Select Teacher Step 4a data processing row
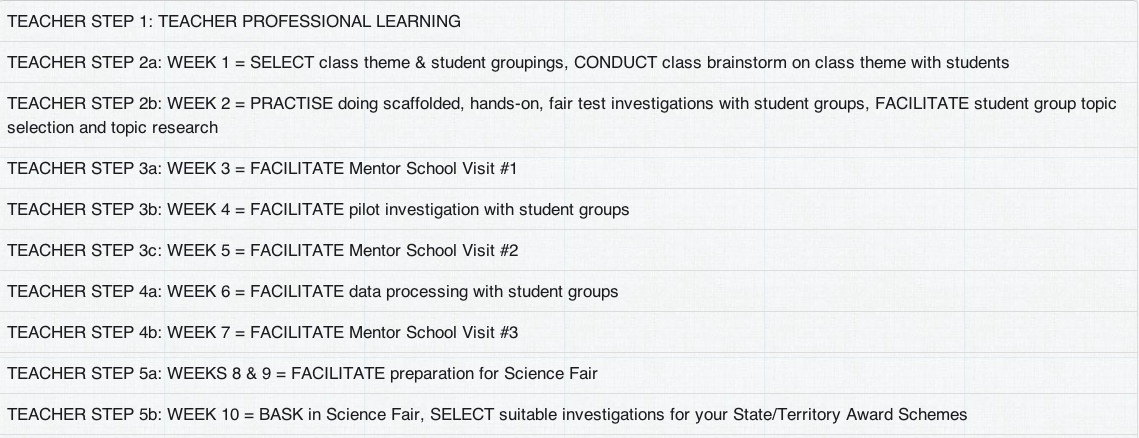The image size is (1139, 438). pos(570,291)
